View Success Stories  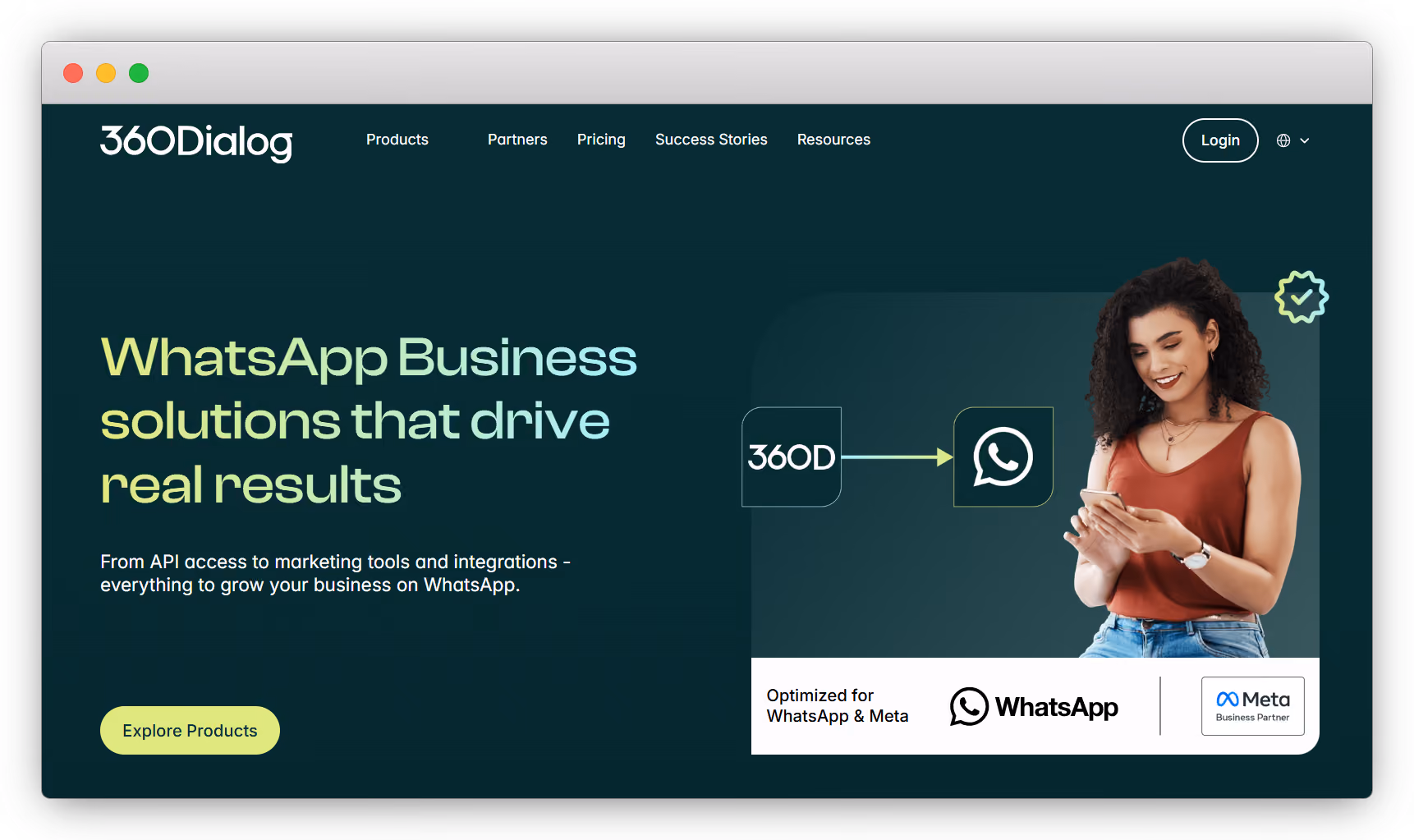coord(711,140)
